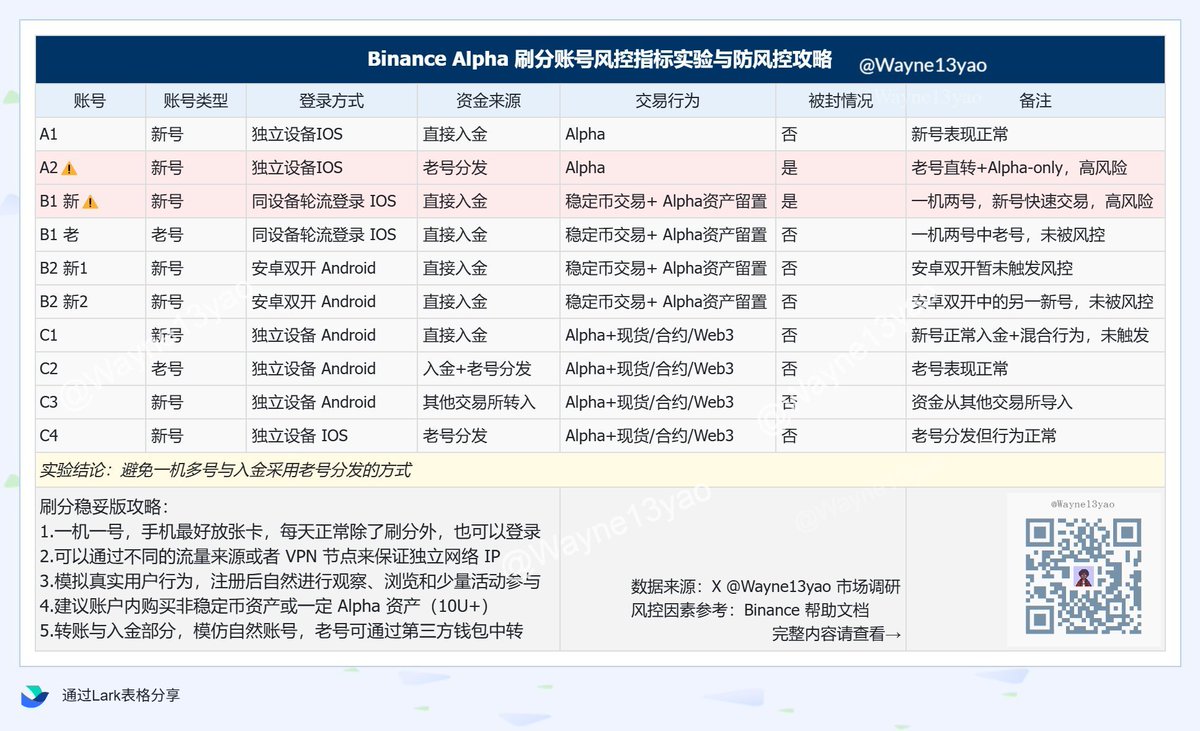Click the 'B1 老' account cell
This screenshot has width=1200, height=731.
(90, 235)
